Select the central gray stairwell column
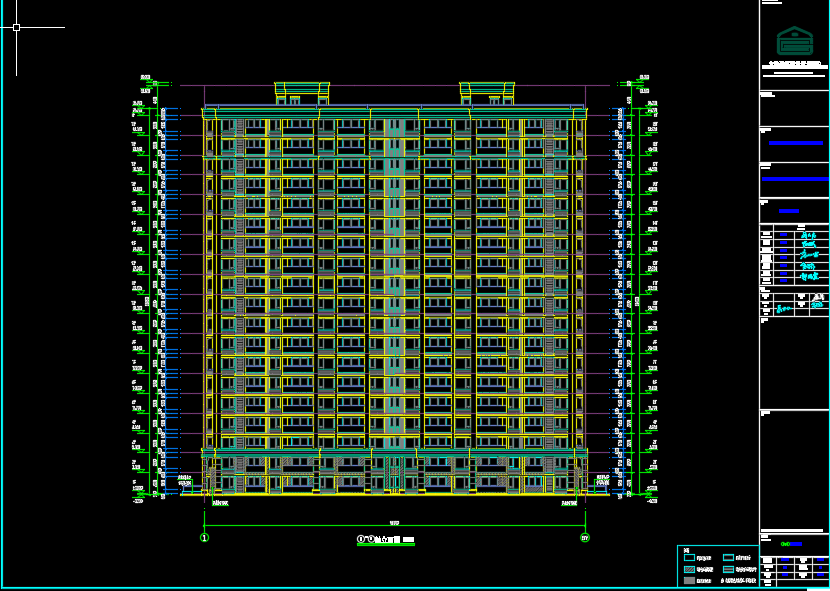830x591 pixels. click(394, 280)
